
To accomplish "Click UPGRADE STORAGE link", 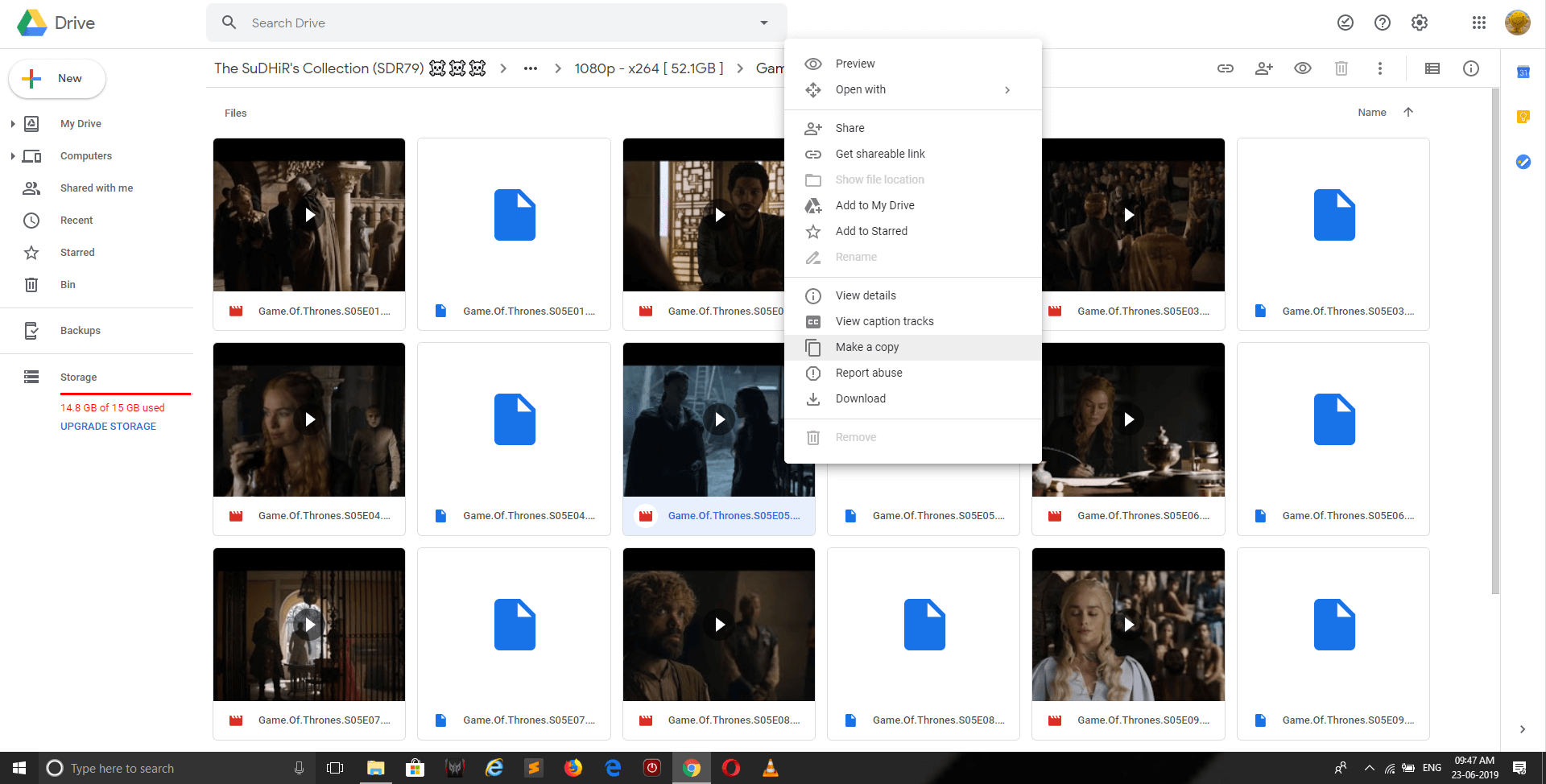I will 108,427.
